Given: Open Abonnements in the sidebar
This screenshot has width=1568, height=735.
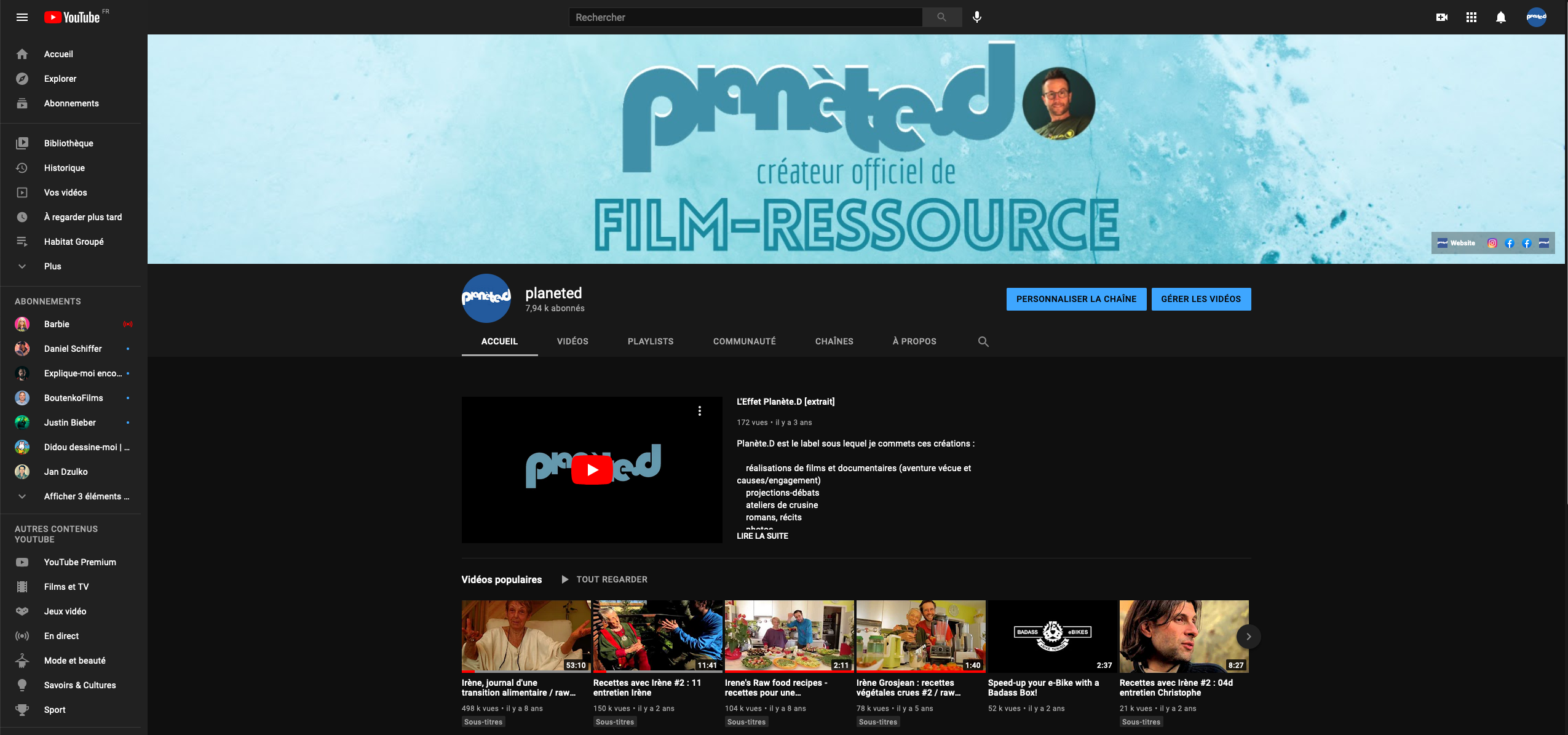Looking at the screenshot, I should coord(74,103).
